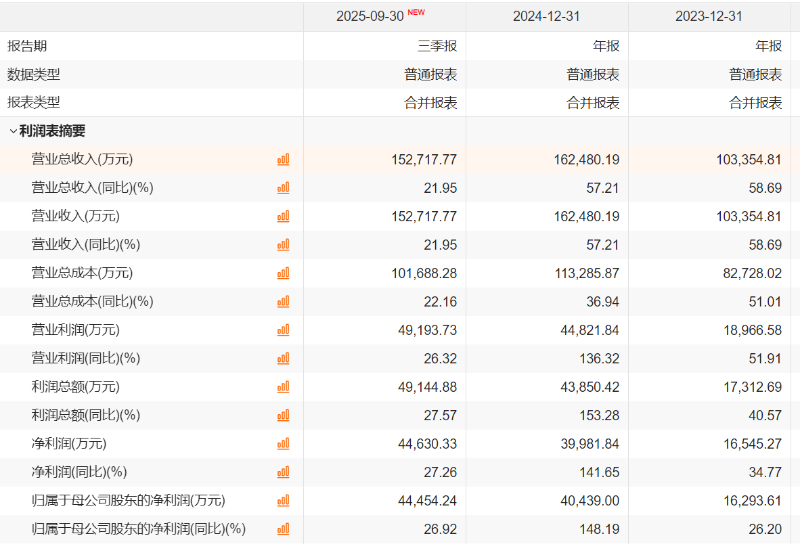This screenshot has width=800, height=544.
Task: Click the 利润总额(万元) row label
Action: coord(76,387)
